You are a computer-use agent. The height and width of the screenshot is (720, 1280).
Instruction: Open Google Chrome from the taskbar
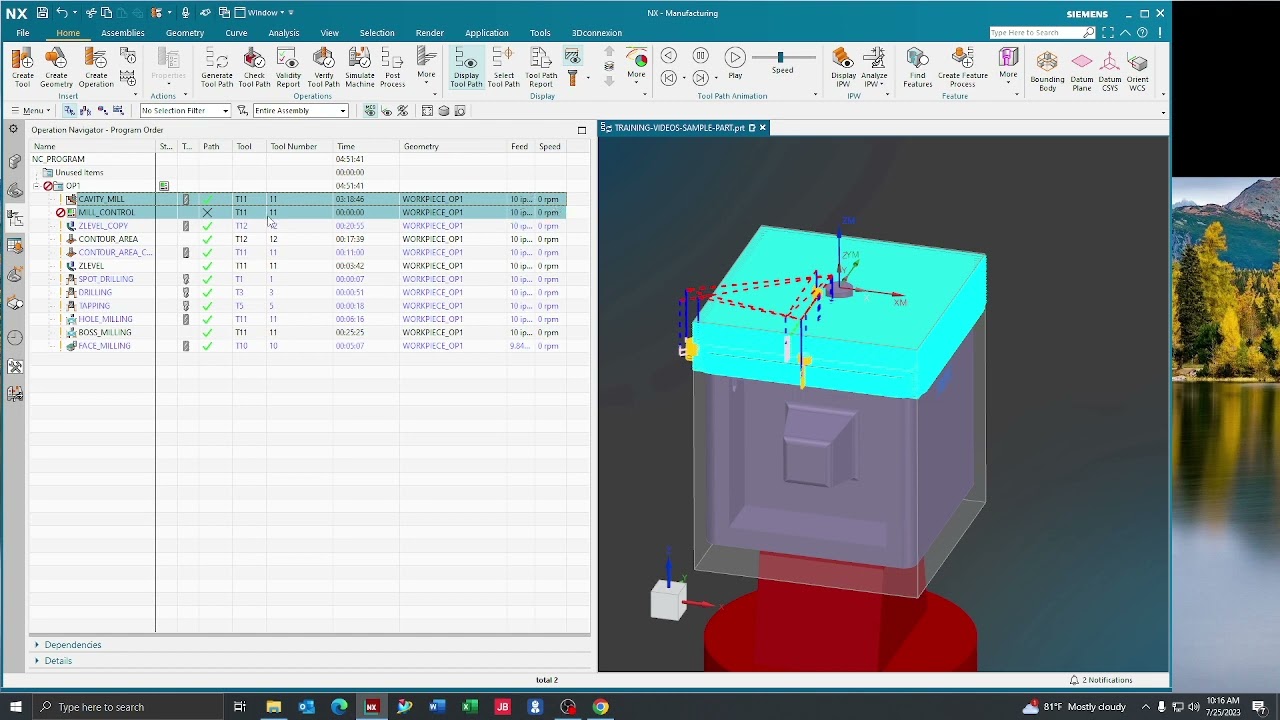600,707
